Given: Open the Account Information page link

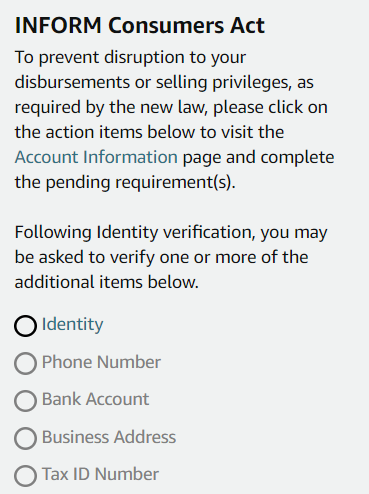Looking at the screenshot, I should [x=96, y=157].
